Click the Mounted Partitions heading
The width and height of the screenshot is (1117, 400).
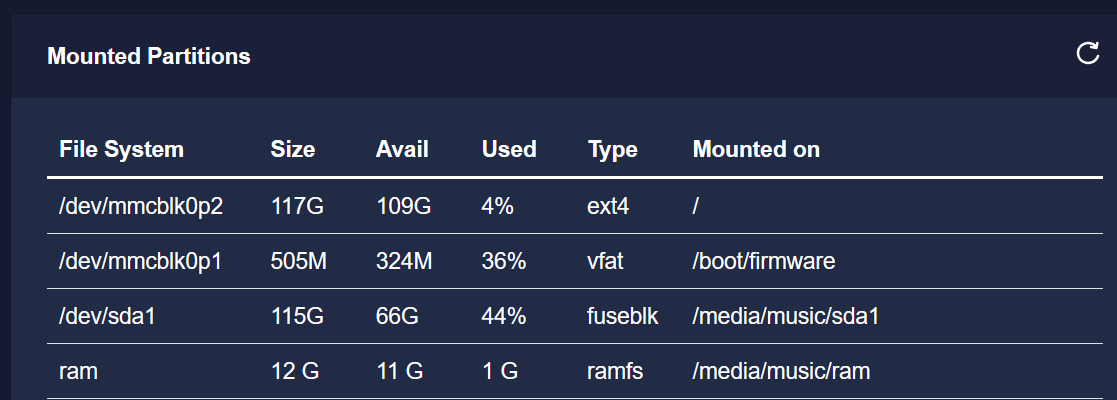(x=149, y=56)
